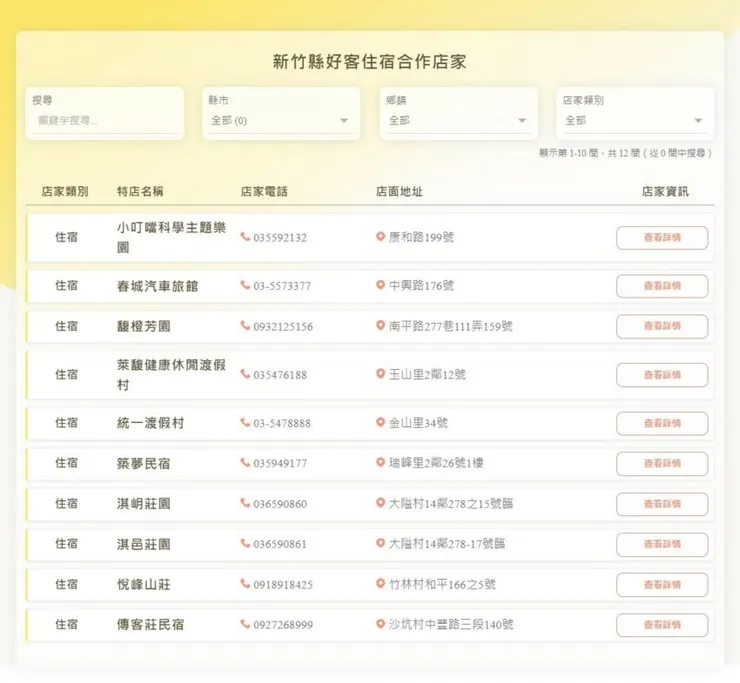Screen dimensions: 740x683
Task: Click the phone icon beside 0918918425
Action: [245, 584]
